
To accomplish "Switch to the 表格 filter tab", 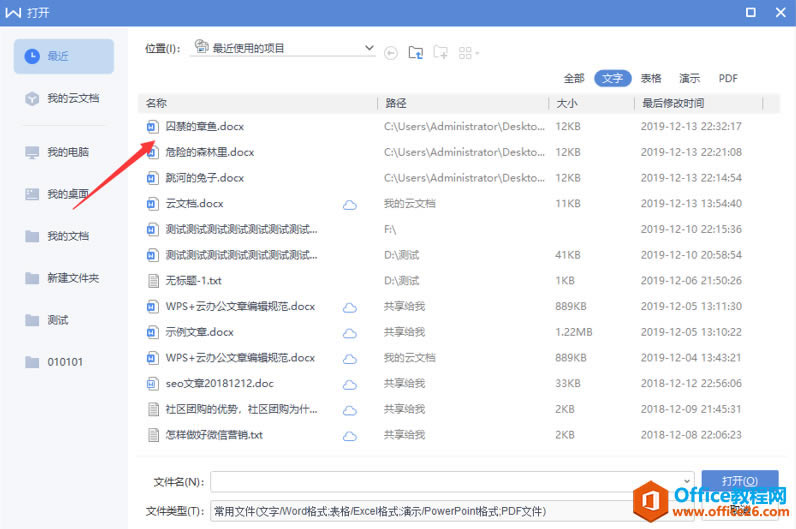I will (x=651, y=78).
